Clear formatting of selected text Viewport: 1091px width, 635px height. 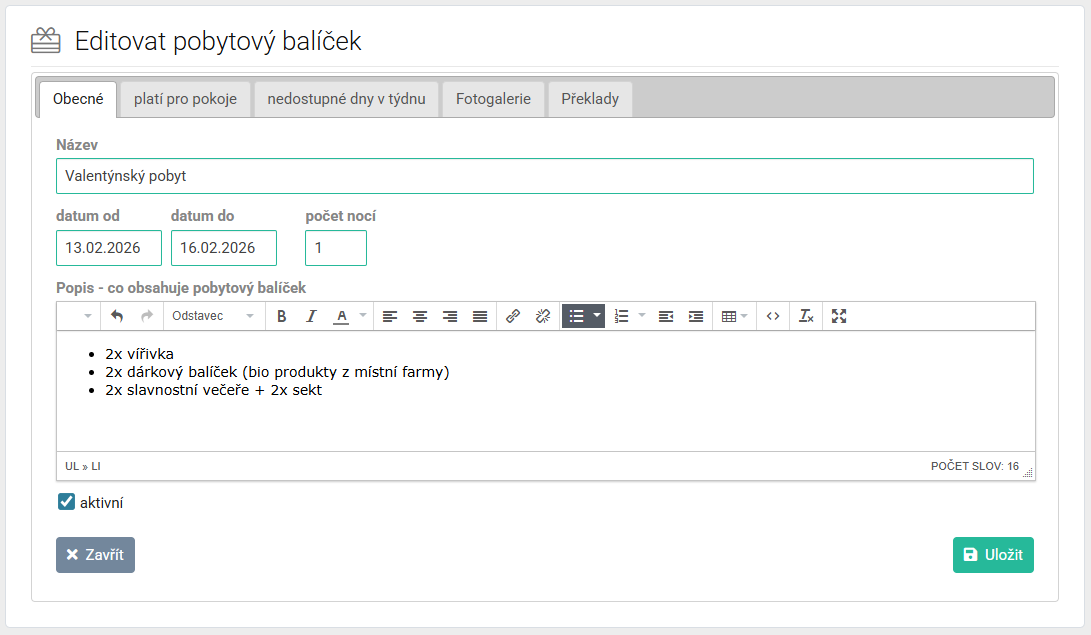point(806,316)
